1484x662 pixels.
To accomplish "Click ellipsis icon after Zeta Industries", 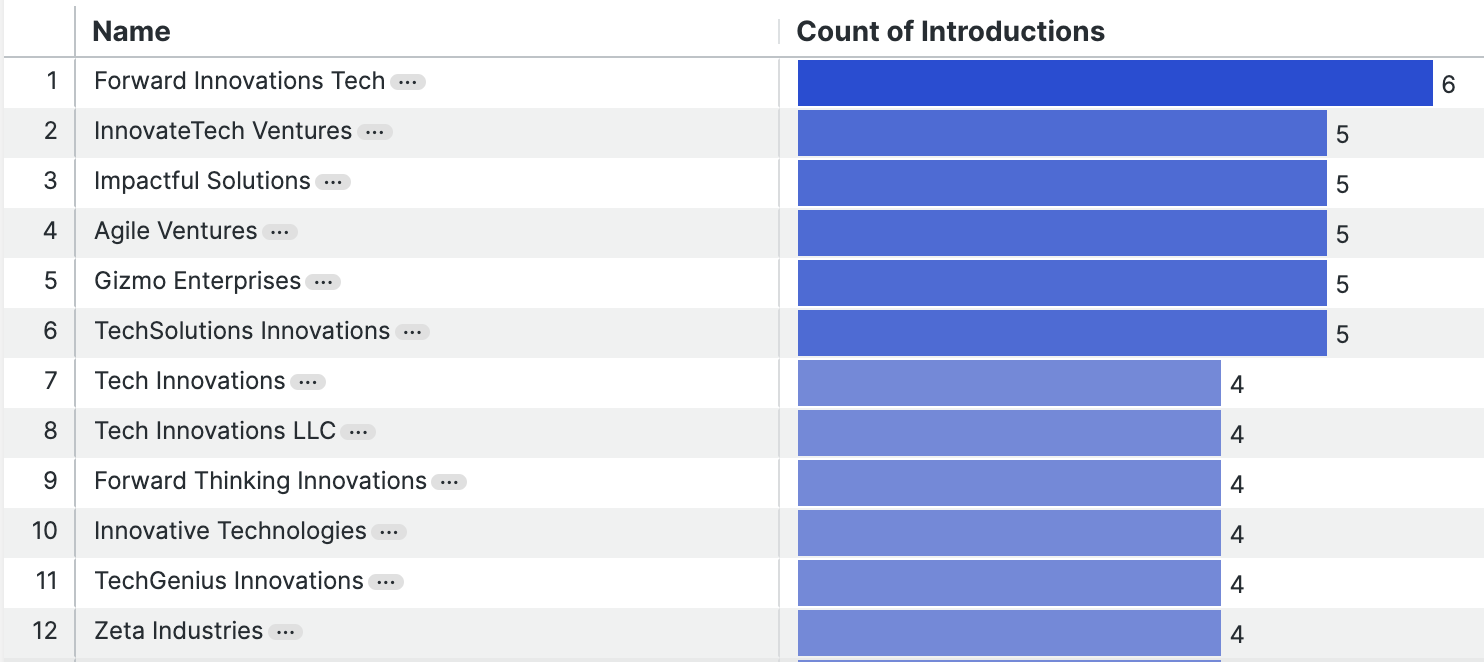I will [x=286, y=632].
